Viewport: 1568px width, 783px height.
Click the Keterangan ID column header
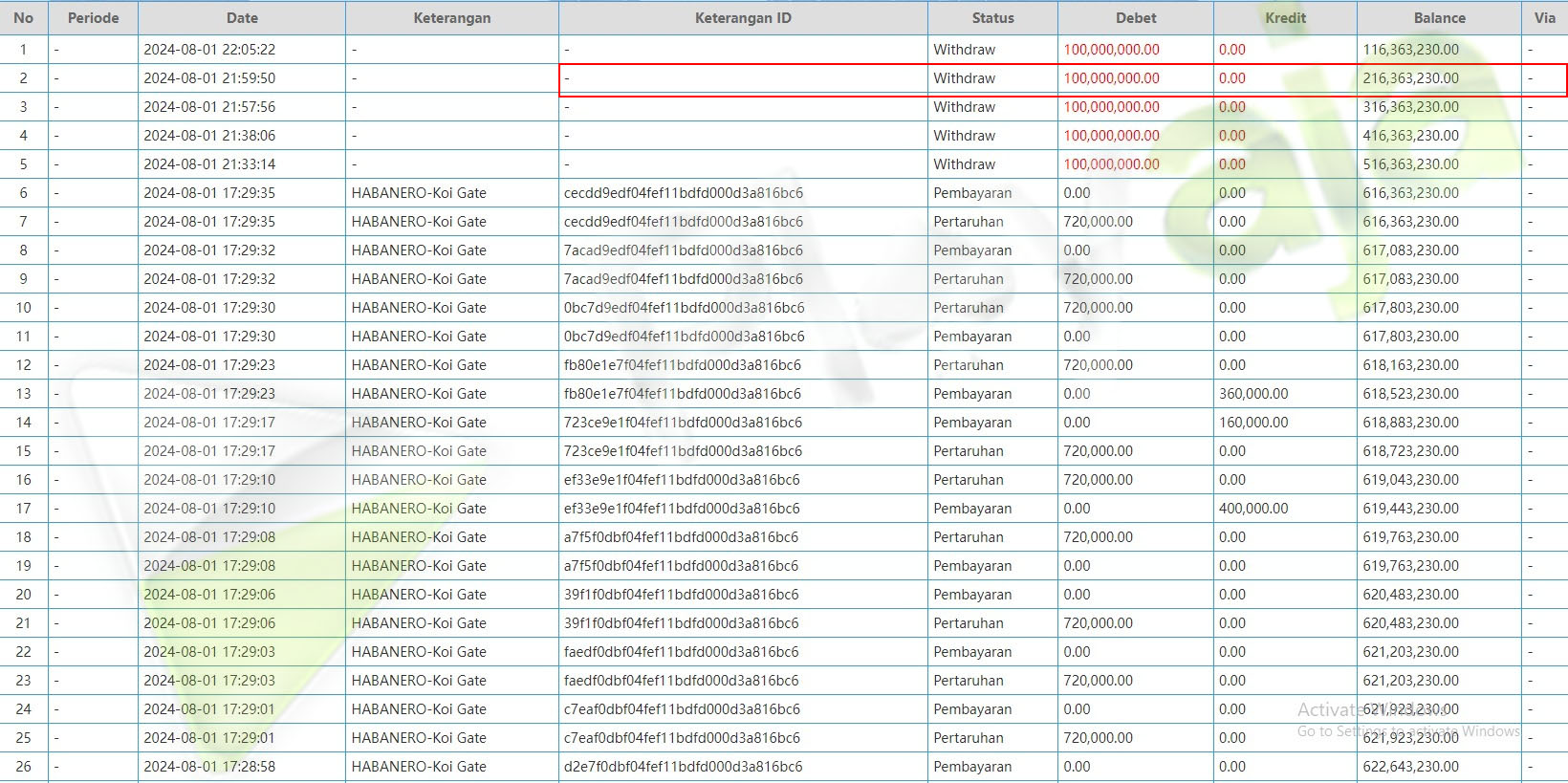tap(743, 18)
